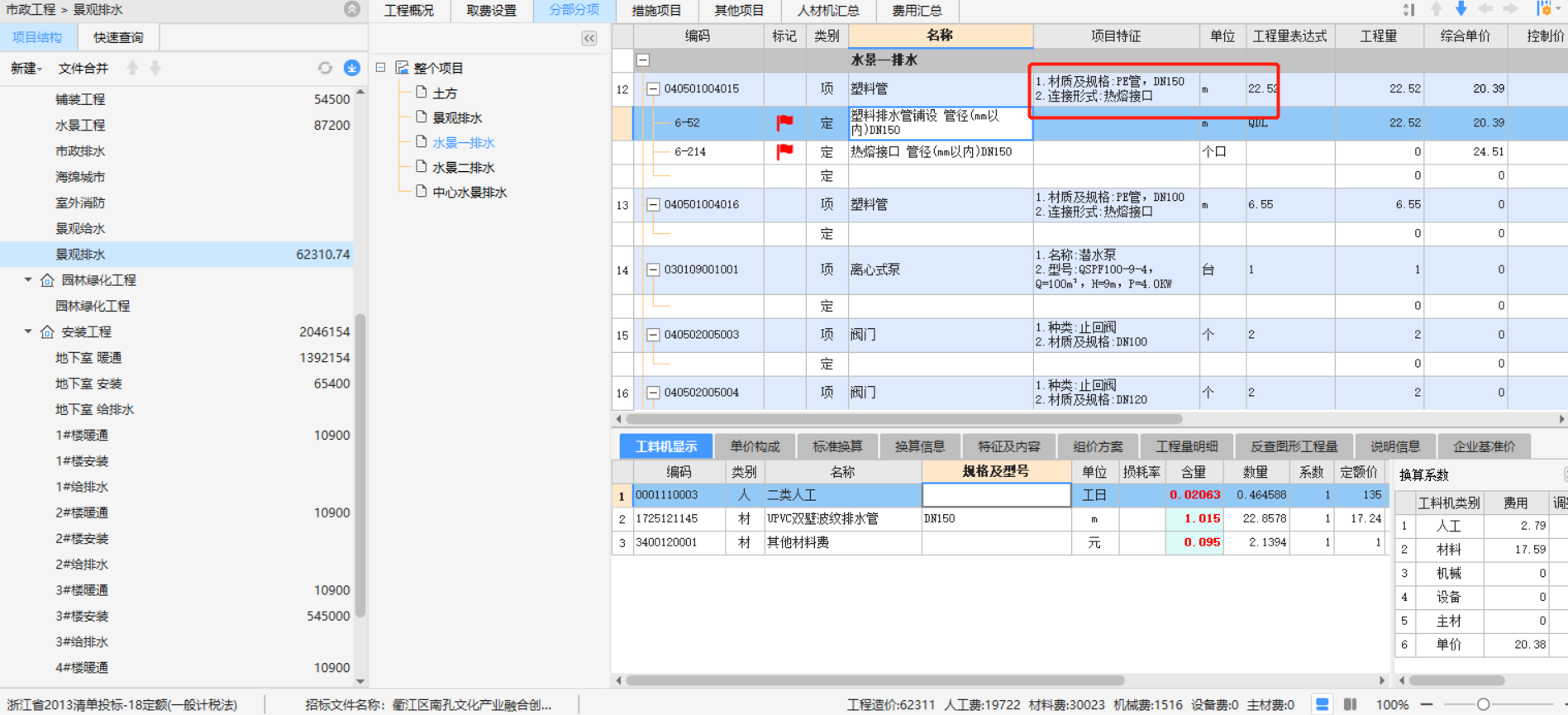Click the 含量 value 1.015 cell

[1194, 518]
